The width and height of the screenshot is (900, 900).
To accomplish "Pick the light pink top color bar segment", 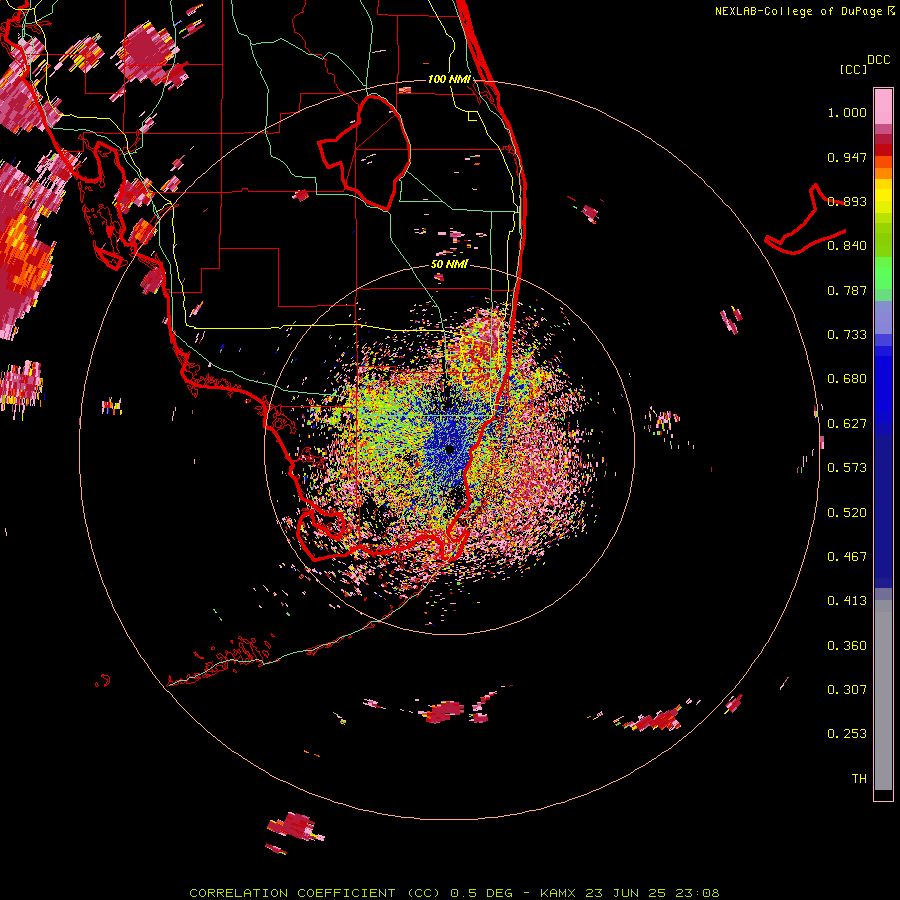I will pos(883,107).
